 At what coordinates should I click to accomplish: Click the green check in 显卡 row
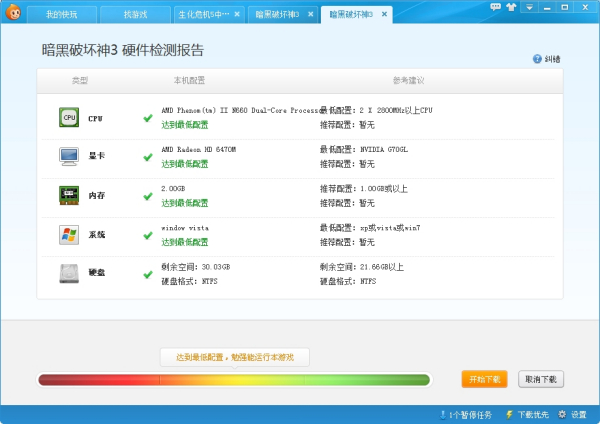click(148, 157)
